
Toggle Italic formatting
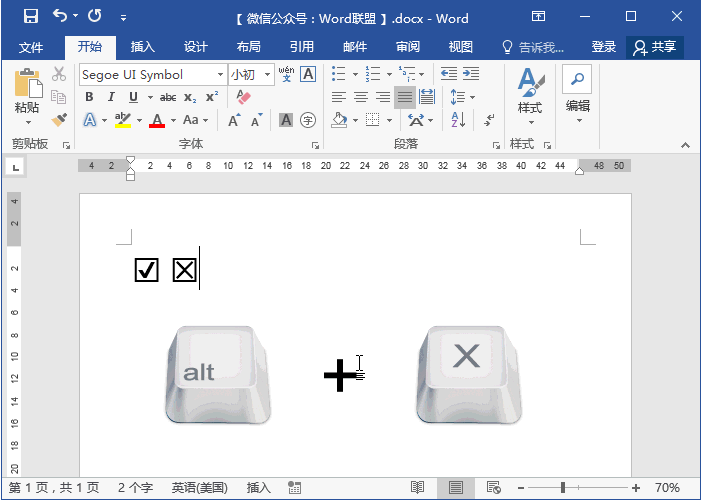(x=111, y=97)
